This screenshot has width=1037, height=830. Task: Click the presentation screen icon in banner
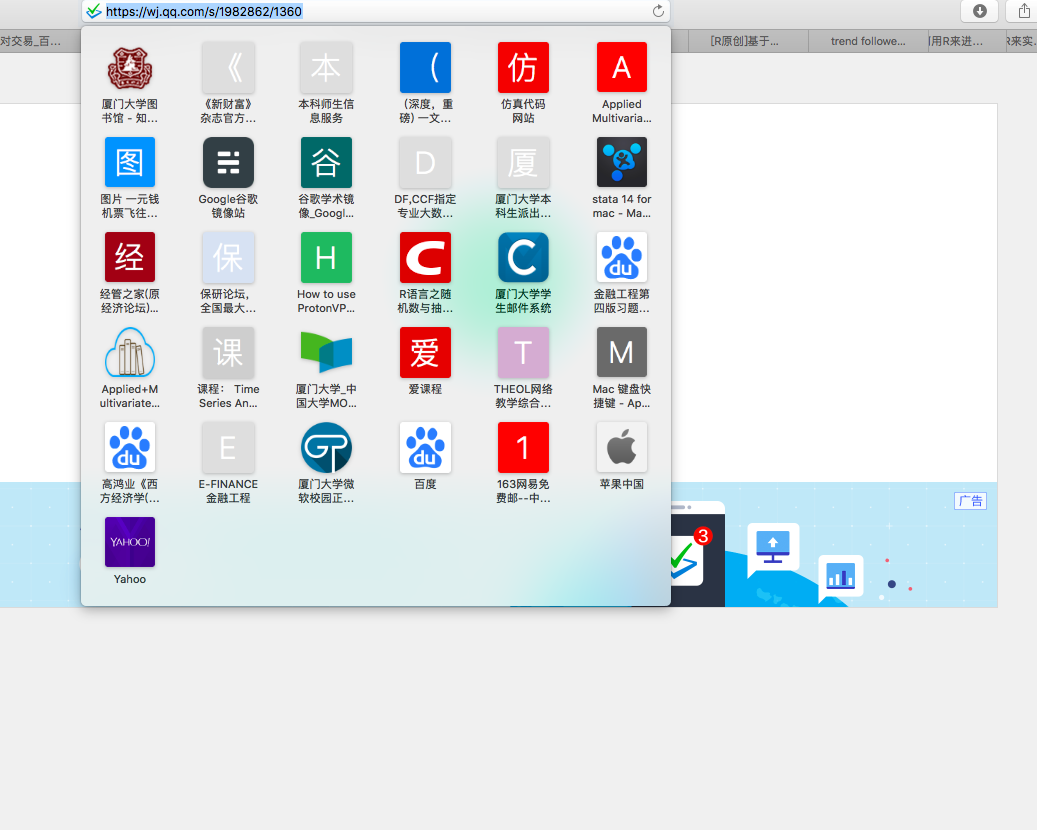[773, 548]
